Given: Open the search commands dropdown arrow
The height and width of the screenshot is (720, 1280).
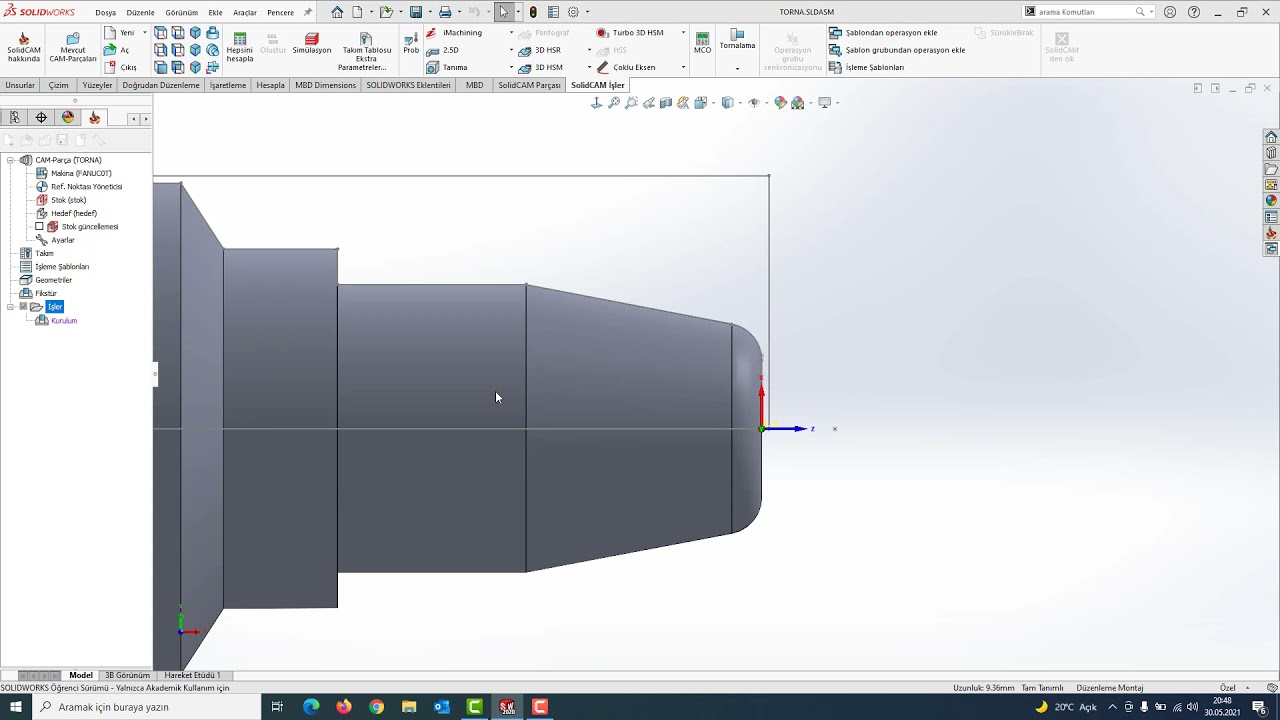Looking at the screenshot, I should point(1151,12).
